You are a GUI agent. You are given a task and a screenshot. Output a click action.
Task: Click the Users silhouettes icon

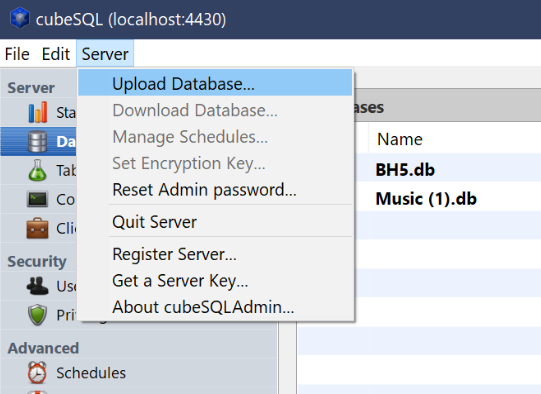[x=37, y=286]
